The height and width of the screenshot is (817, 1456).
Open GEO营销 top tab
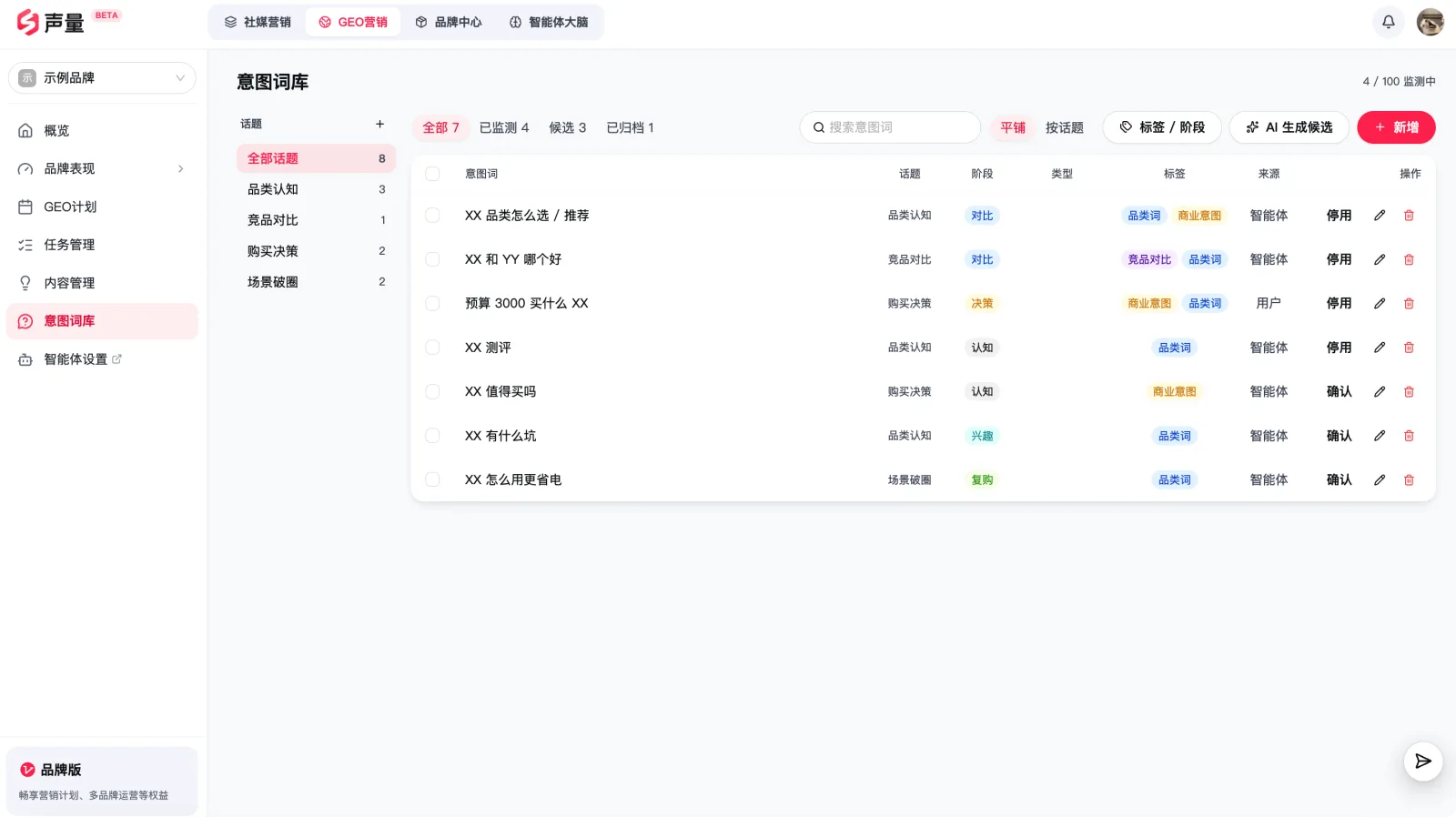pos(353,22)
